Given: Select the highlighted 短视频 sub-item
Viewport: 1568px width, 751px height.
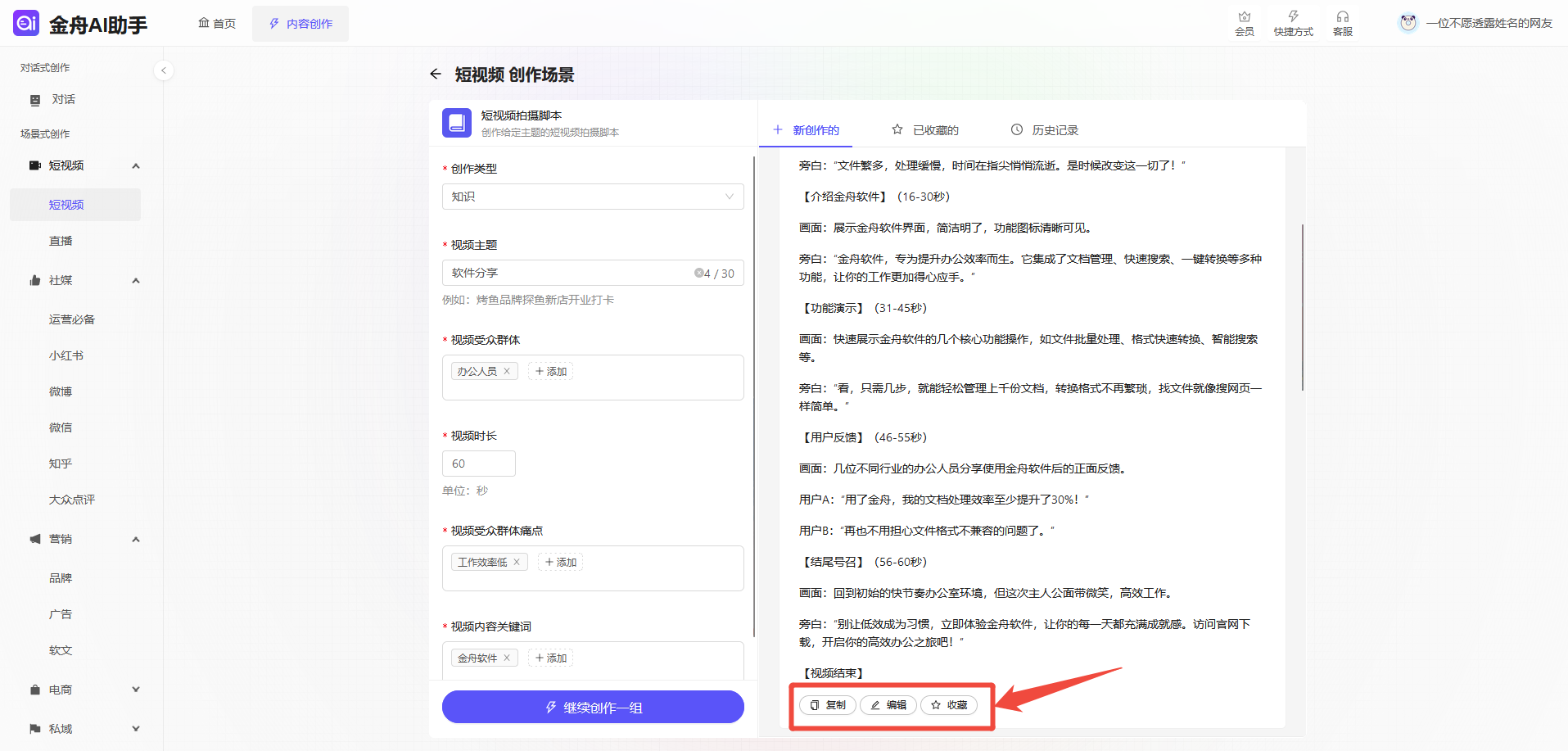Looking at the screenshot, I should [75, 205].
